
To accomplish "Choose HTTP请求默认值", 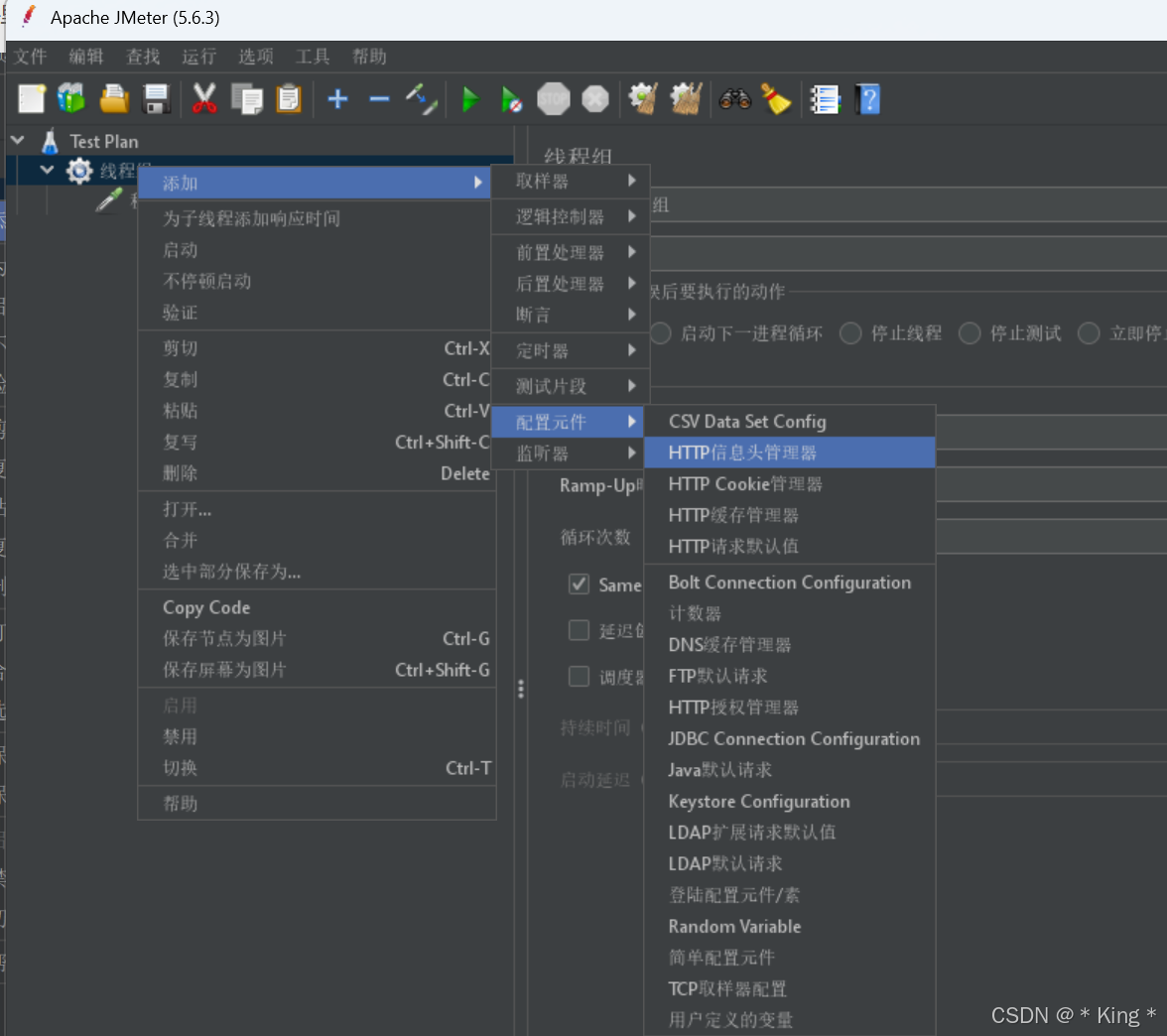I will point(790,546).
